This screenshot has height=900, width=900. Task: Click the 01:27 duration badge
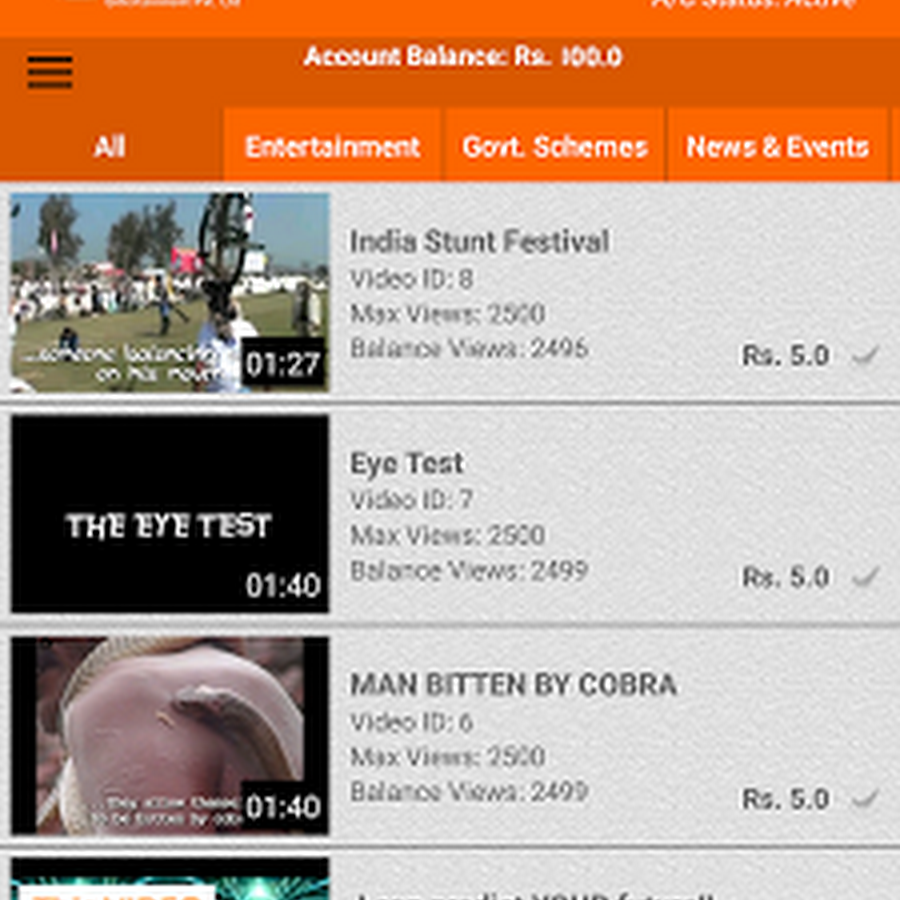click(282, 364)
